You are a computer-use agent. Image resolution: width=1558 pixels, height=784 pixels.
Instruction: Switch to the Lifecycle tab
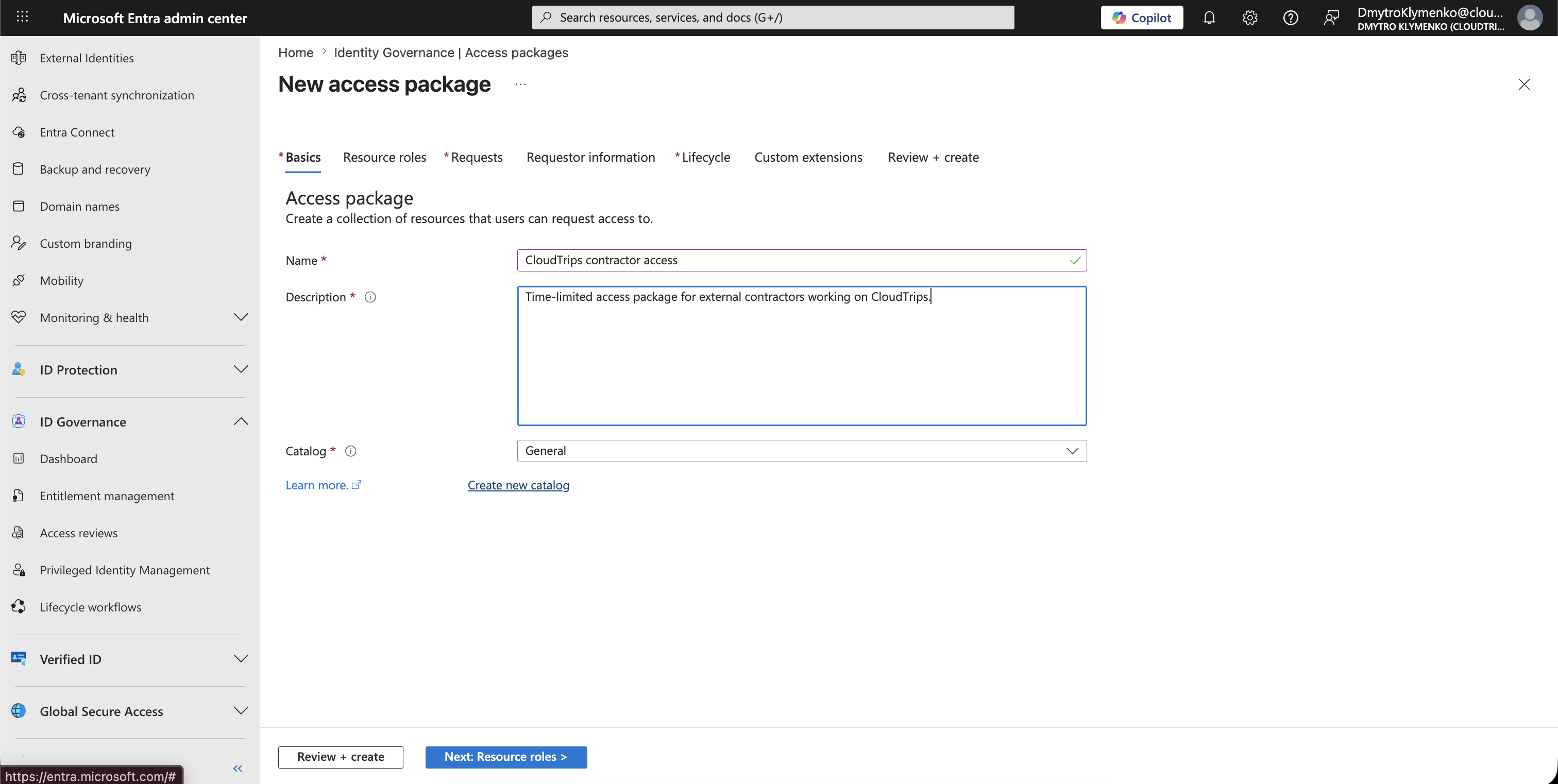tap(705, 157)
